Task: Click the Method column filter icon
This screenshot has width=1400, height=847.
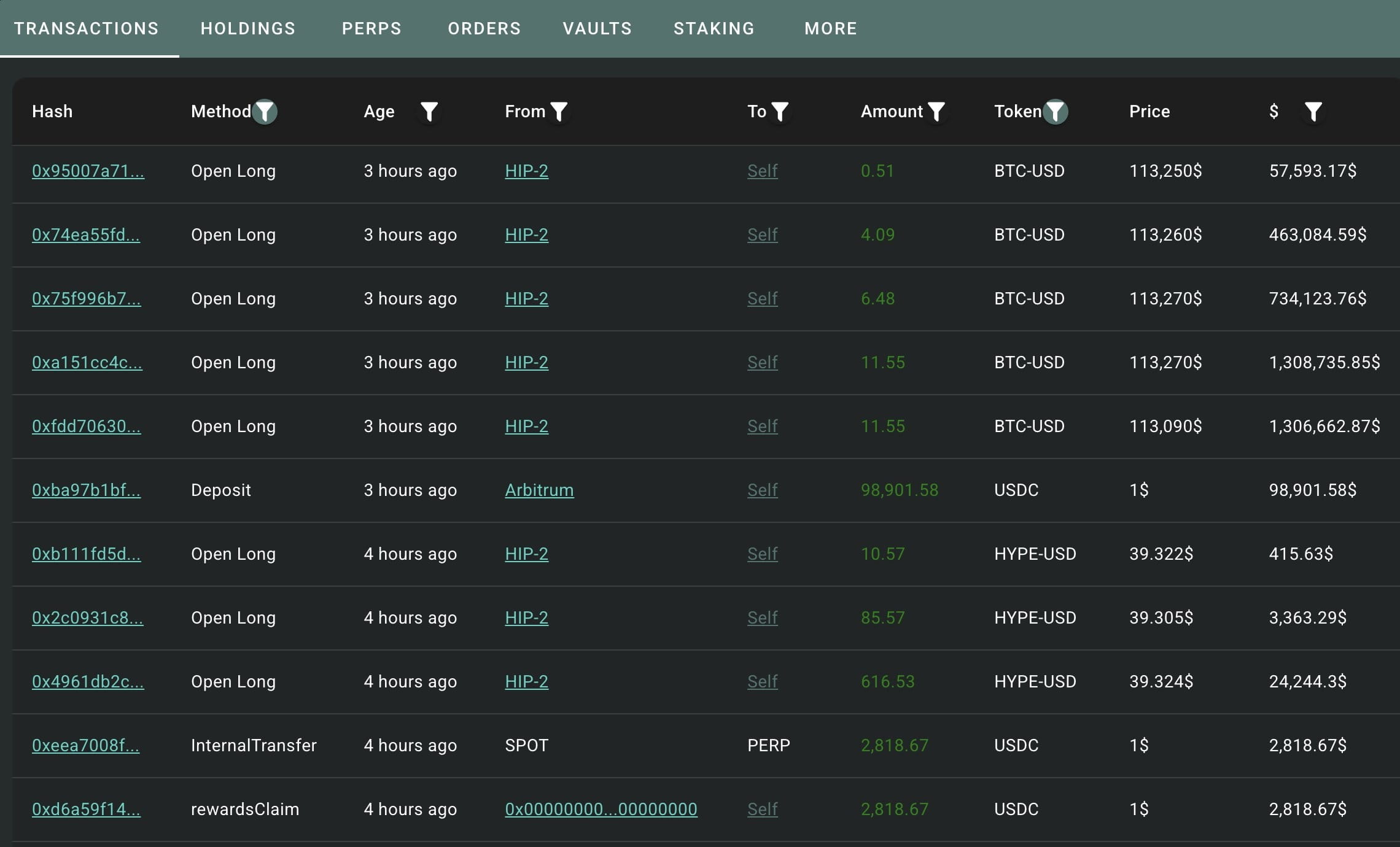Action: tap(265, 112)
